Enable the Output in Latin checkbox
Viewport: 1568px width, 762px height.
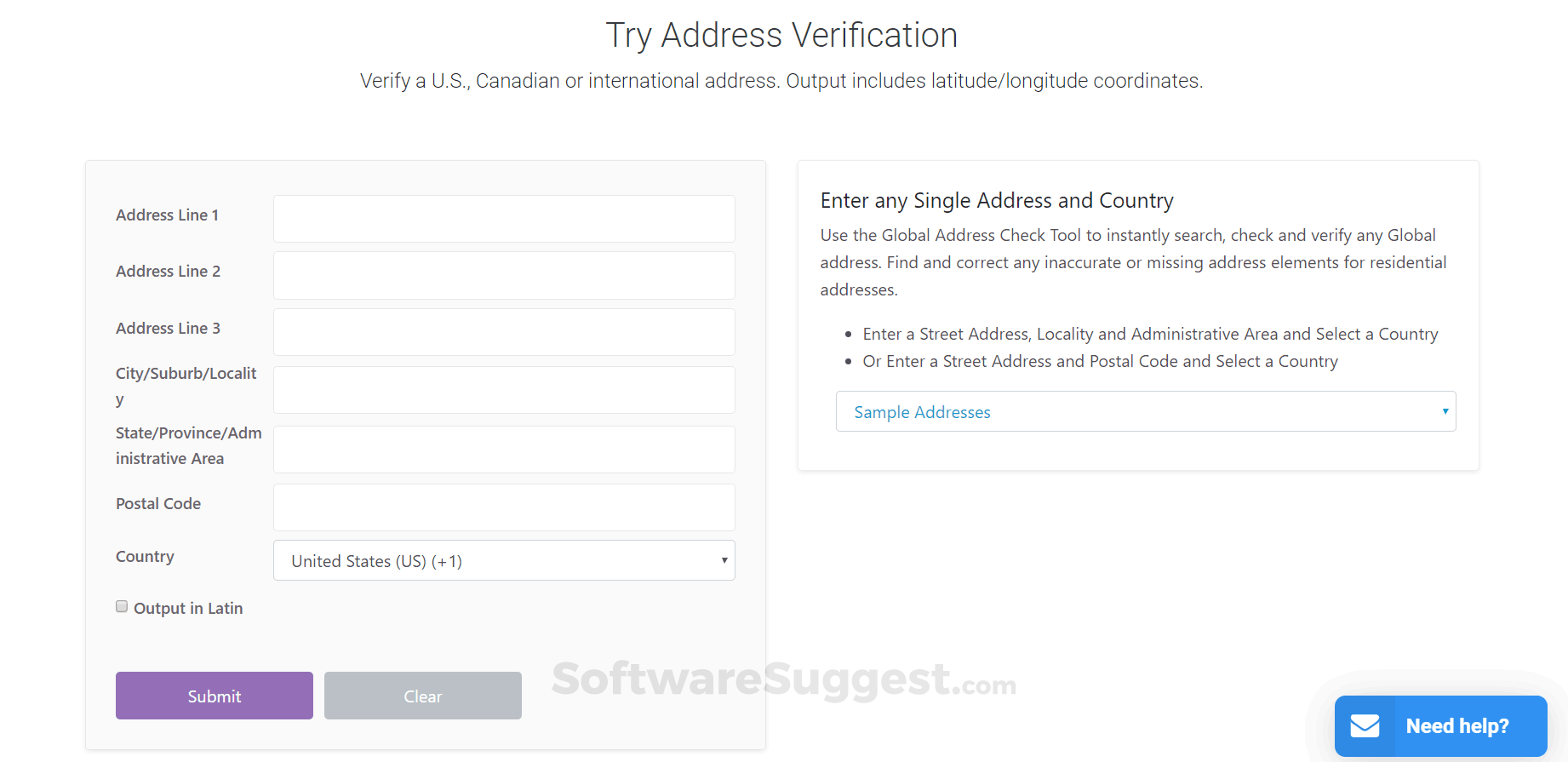[x=122, y=606]
